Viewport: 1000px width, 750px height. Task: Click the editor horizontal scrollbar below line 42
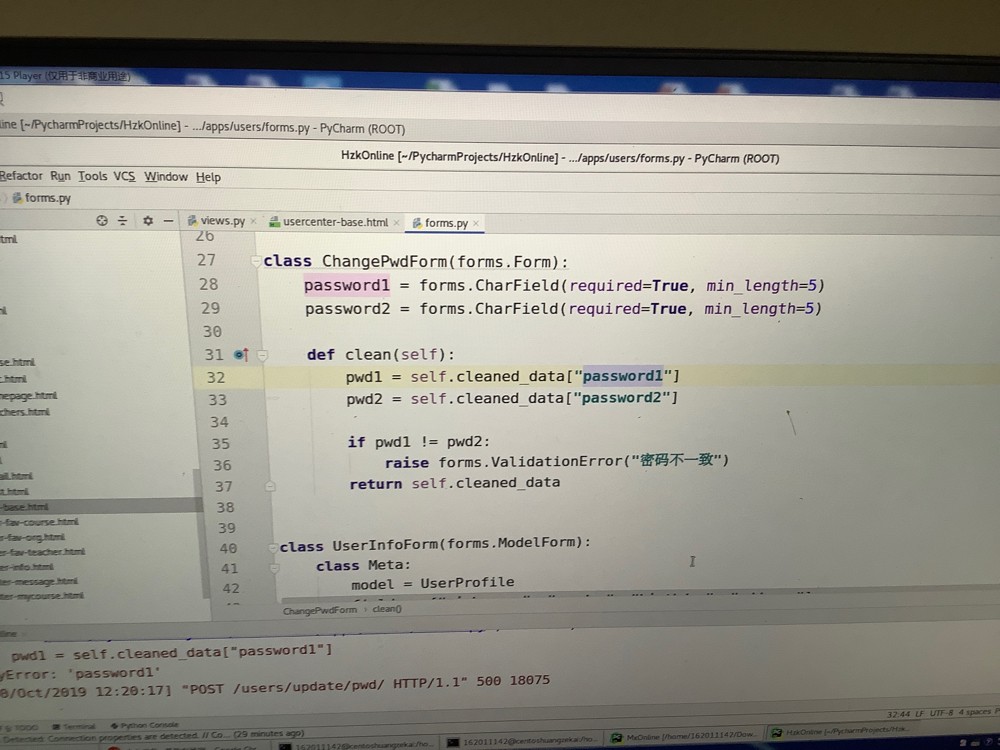[638, 597]
